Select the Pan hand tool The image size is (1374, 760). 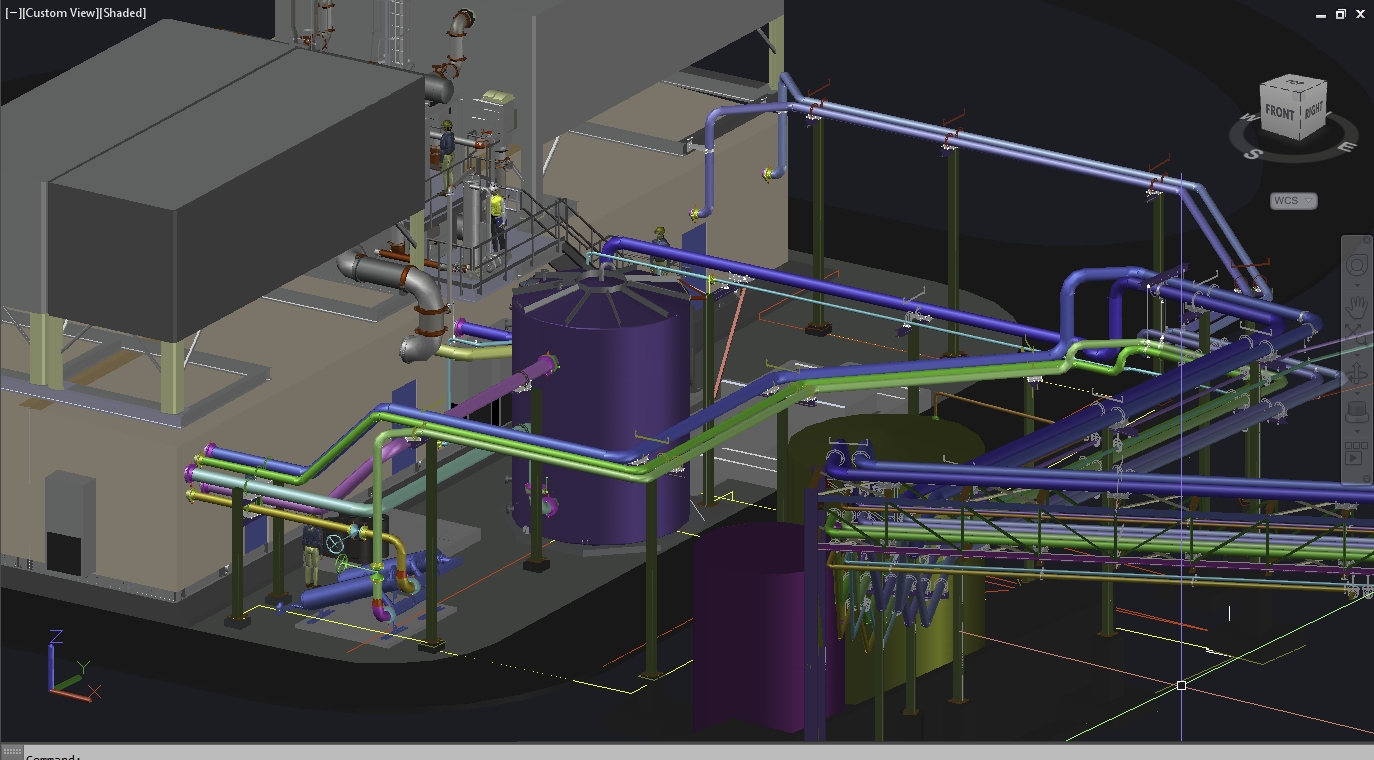coord(1356,307)
